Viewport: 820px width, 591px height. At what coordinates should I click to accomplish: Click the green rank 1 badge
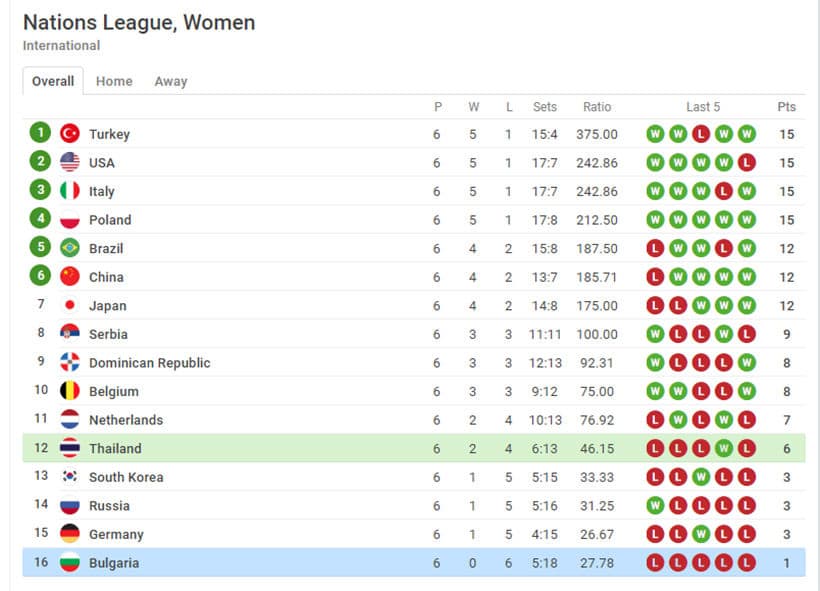pos(40,133)
